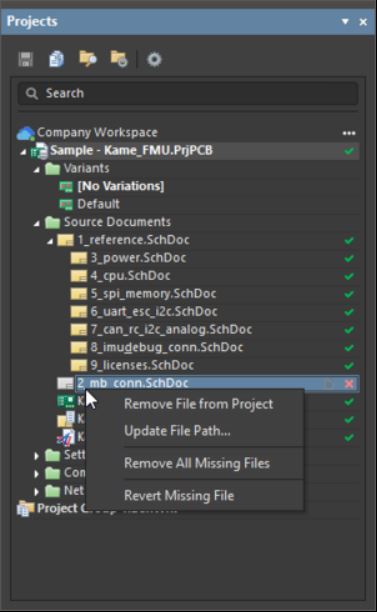Click the Search input field
The width and height of the screenshot is (377, 612).
click(188, 93)
